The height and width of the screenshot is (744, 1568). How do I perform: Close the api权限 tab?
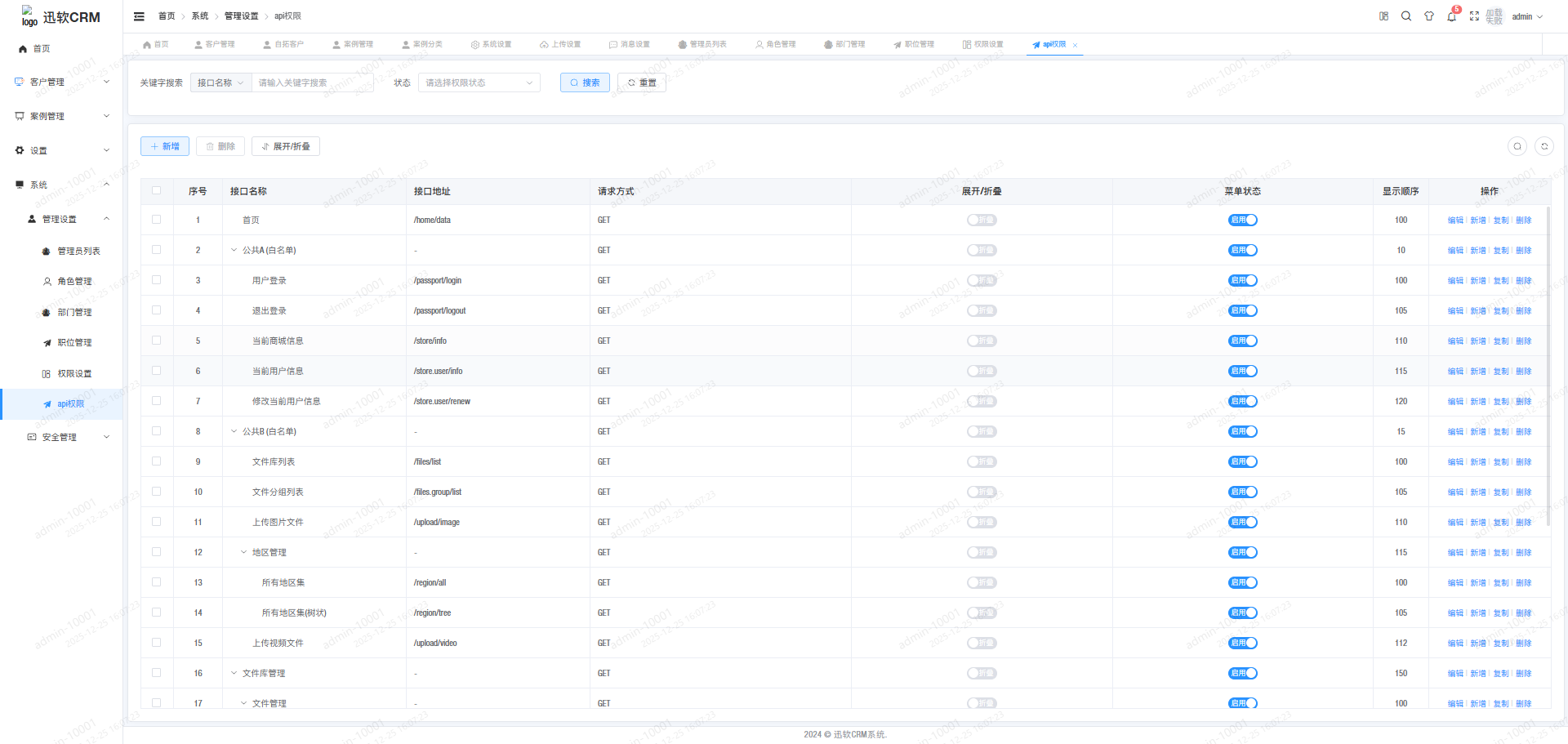(x=1076, y=45)
